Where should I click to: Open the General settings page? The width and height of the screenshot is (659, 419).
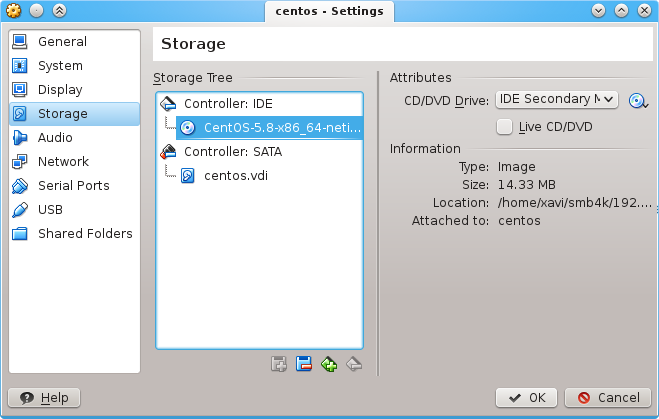pos(74,42)
